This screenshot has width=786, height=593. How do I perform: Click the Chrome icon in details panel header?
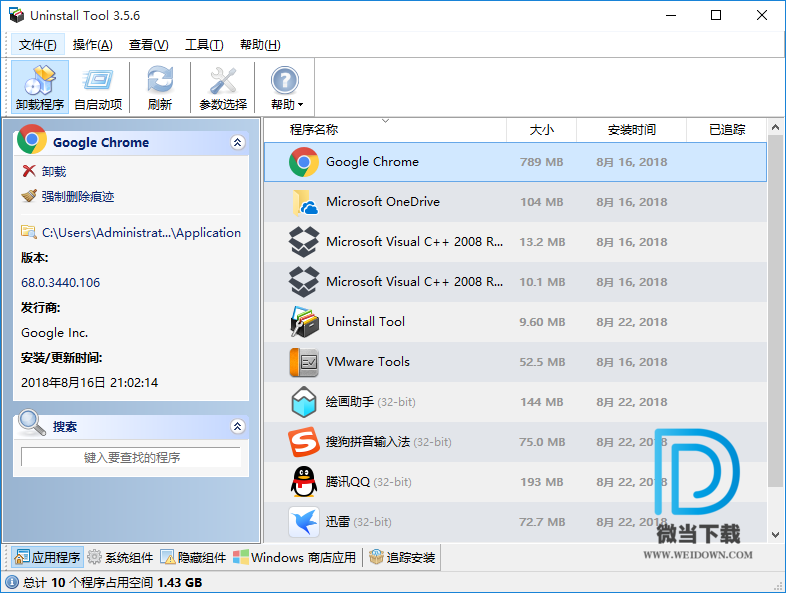(32, 139)
